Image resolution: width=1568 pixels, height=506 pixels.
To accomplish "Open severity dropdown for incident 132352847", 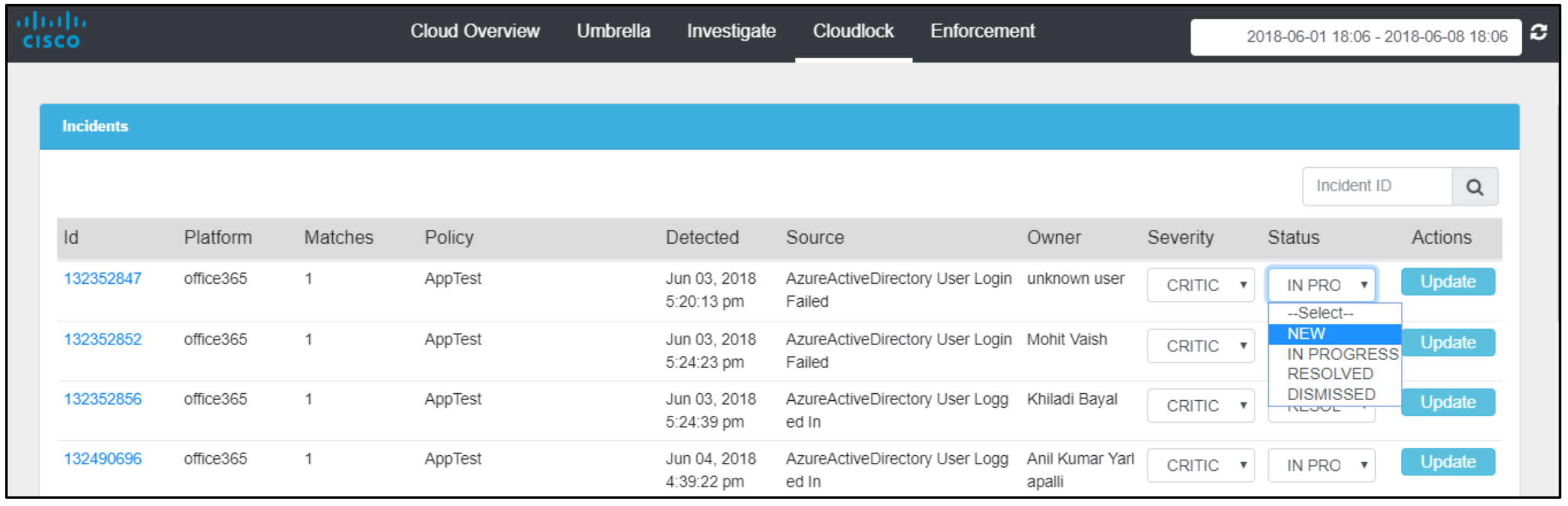I will point(1201,285).
